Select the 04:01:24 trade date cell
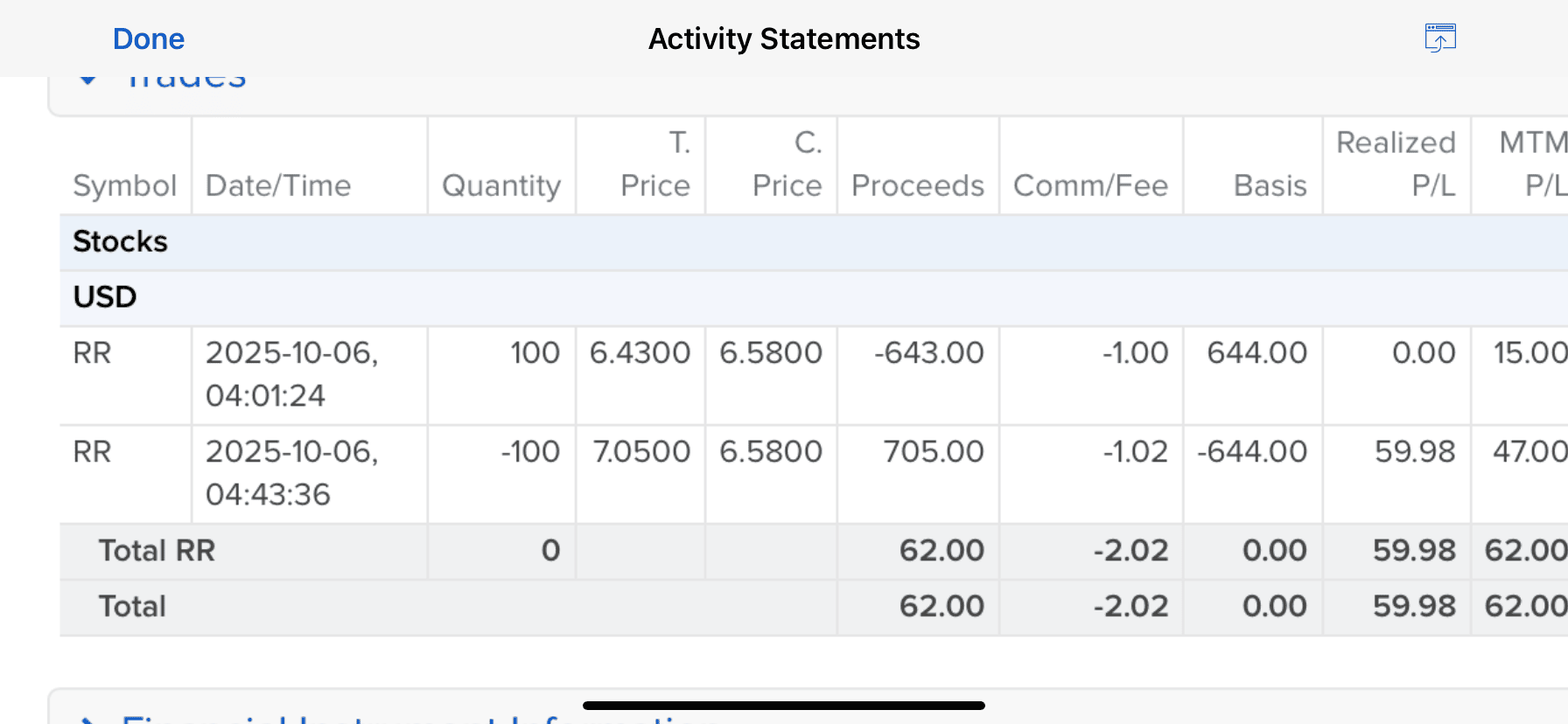 tap(292, 374)
